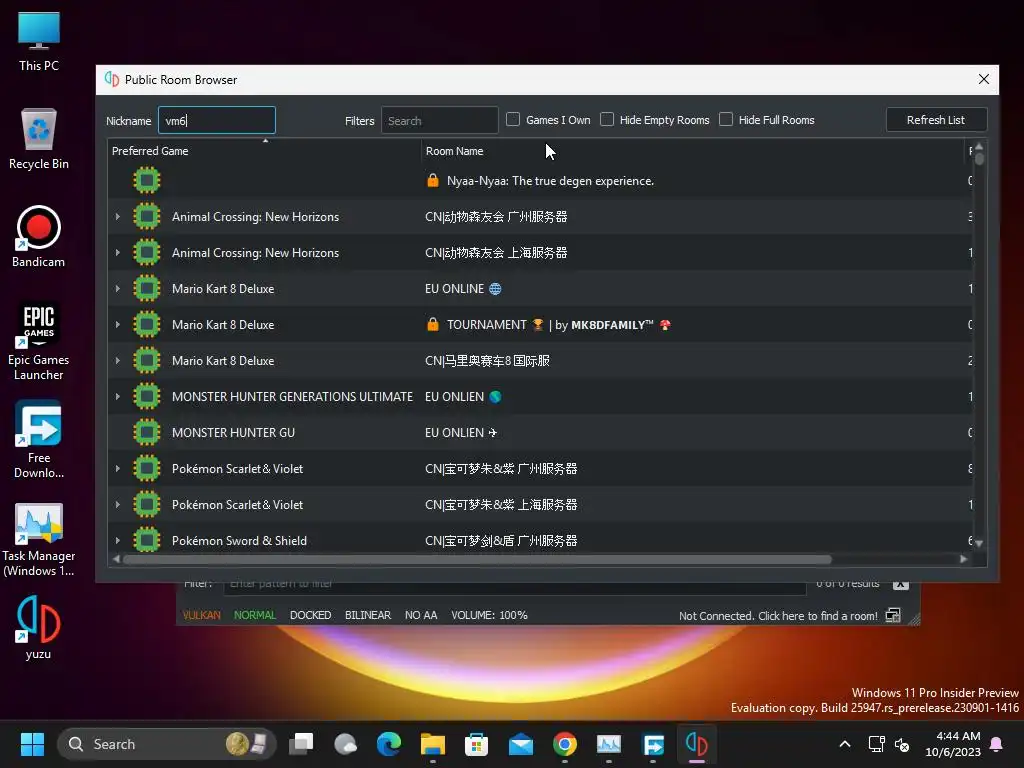Toggle NO AA setting in status bar
The image size is (1024, 768).
coord(421,615)
